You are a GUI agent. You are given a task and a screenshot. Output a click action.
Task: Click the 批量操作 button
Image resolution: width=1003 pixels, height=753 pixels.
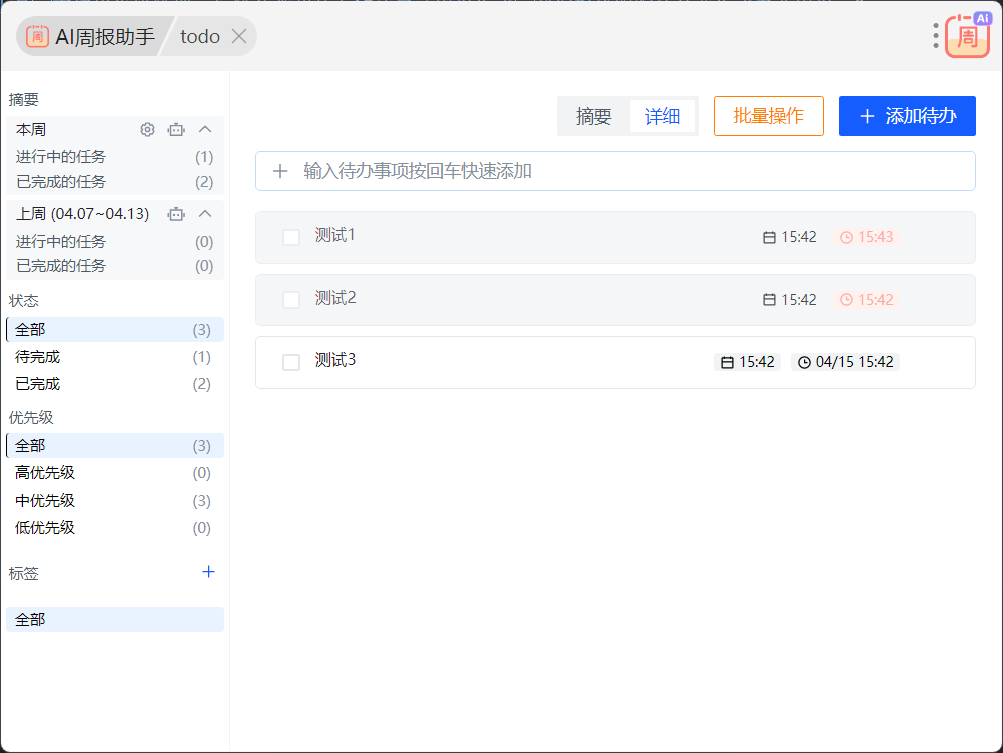769,116
